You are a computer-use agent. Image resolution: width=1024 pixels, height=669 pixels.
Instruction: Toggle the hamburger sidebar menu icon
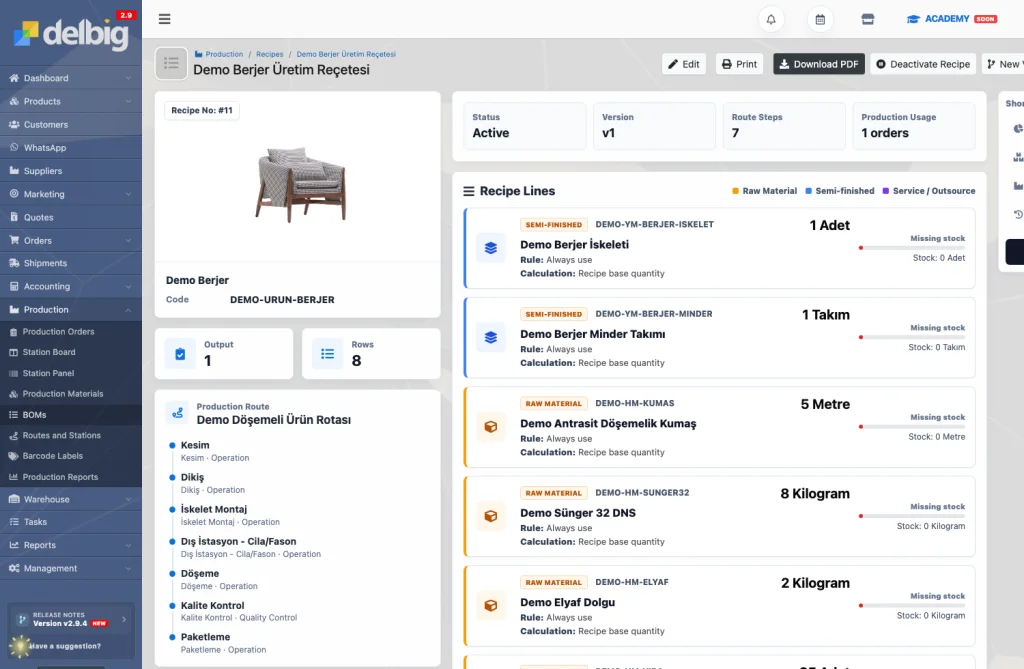165,19
